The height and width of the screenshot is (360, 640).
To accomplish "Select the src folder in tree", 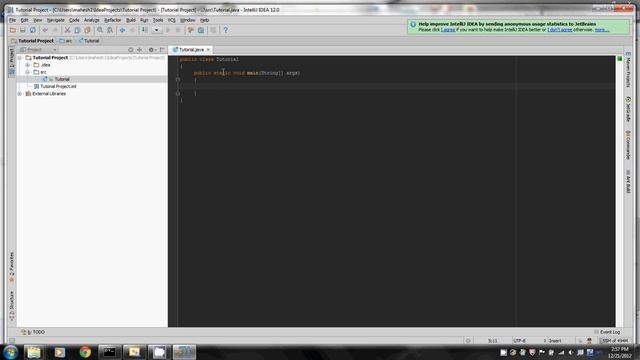I will (40, 72).
